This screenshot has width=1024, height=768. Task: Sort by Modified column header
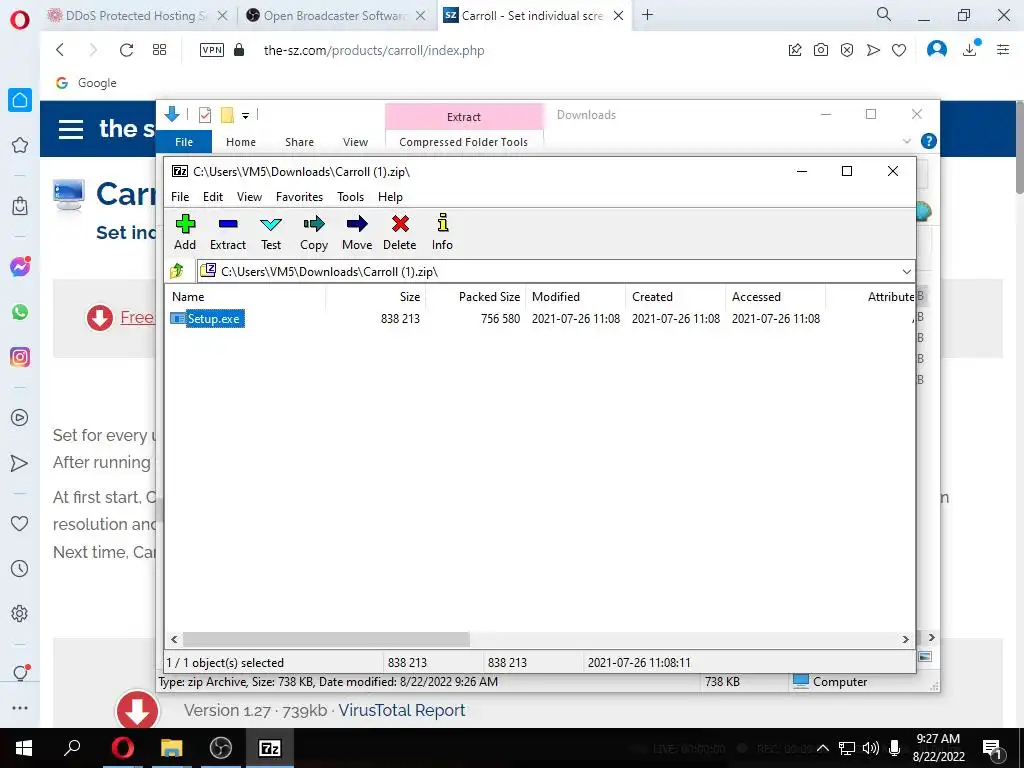tap(575, 296)
